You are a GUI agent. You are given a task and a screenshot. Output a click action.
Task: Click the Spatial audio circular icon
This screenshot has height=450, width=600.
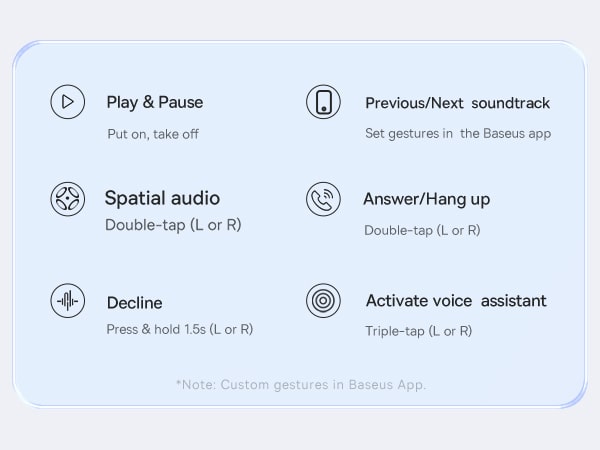(67, 198)
